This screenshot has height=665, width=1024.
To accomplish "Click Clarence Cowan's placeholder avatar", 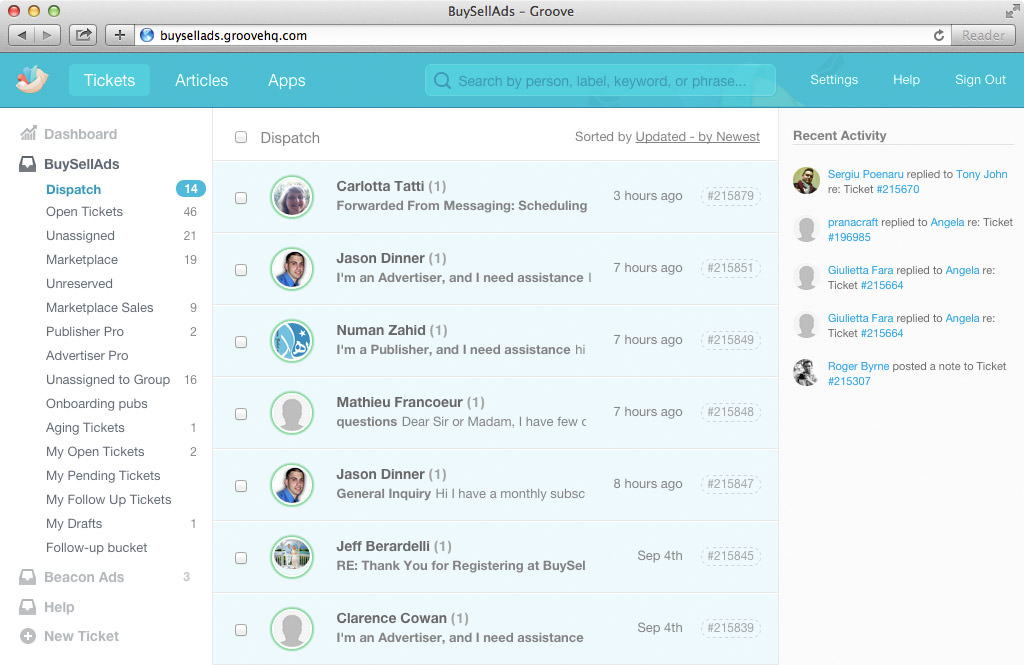I will [292, 629].
